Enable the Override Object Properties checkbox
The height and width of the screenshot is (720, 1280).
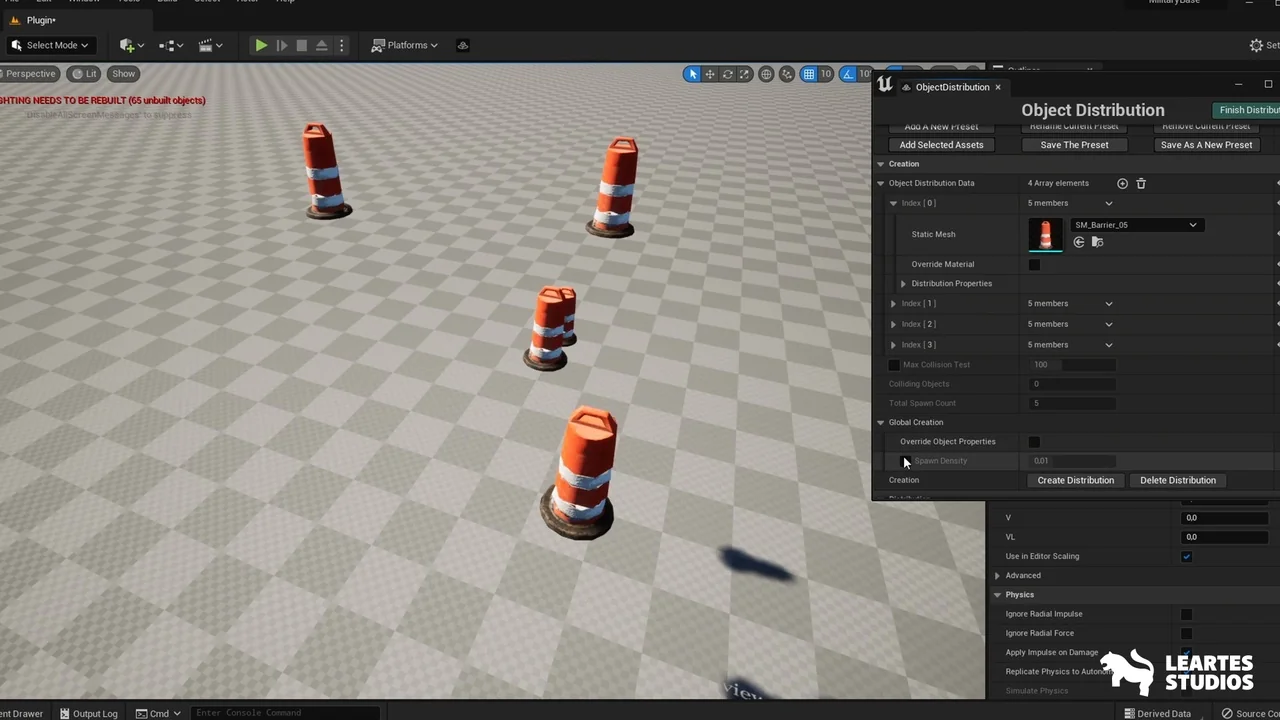tap(1034, 442)
